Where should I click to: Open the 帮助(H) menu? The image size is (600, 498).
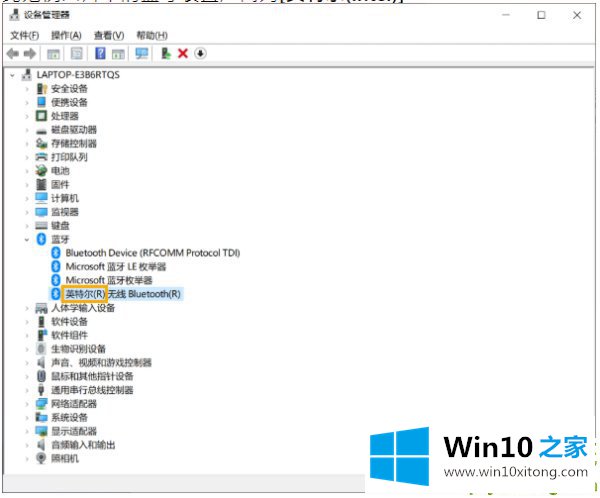click(x=152, y=35)
